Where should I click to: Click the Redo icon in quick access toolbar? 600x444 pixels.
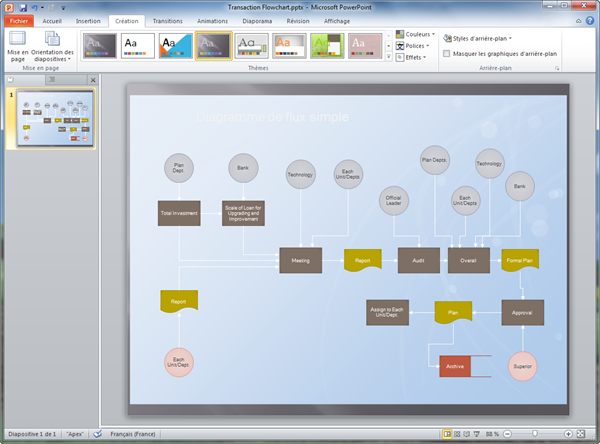click(x=52, y=7)
